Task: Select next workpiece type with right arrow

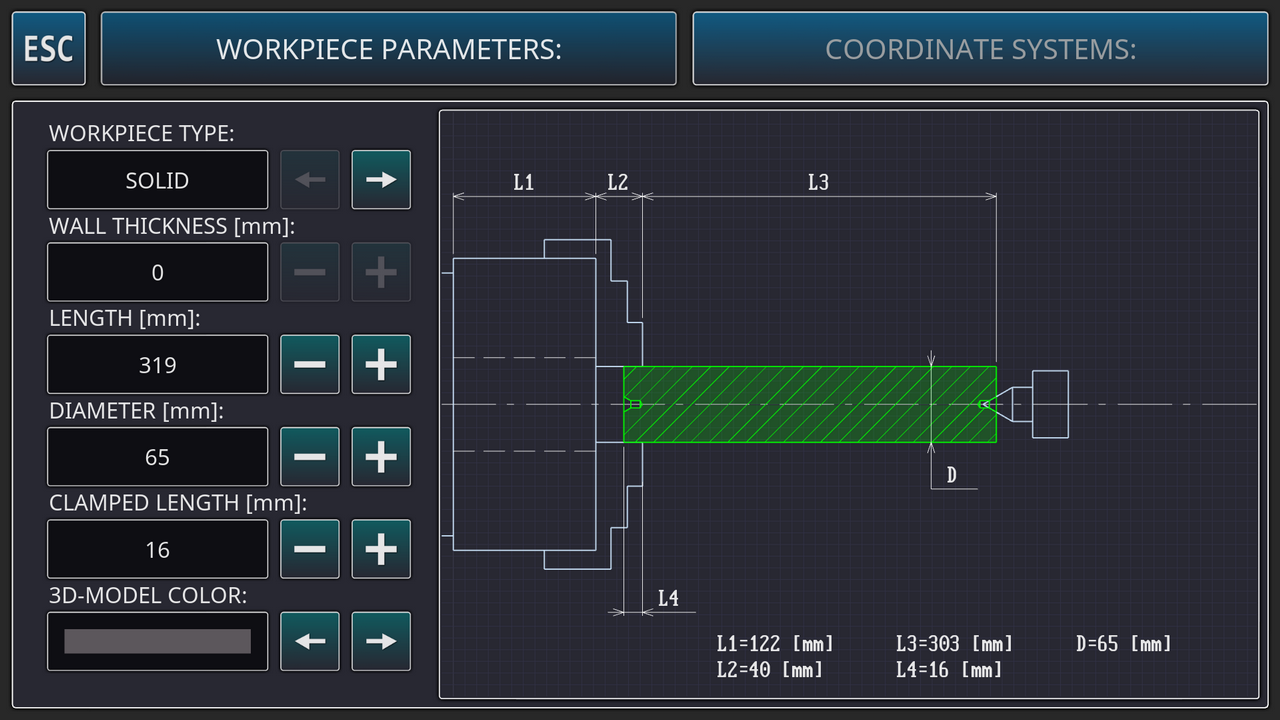Action: [381, 180]
